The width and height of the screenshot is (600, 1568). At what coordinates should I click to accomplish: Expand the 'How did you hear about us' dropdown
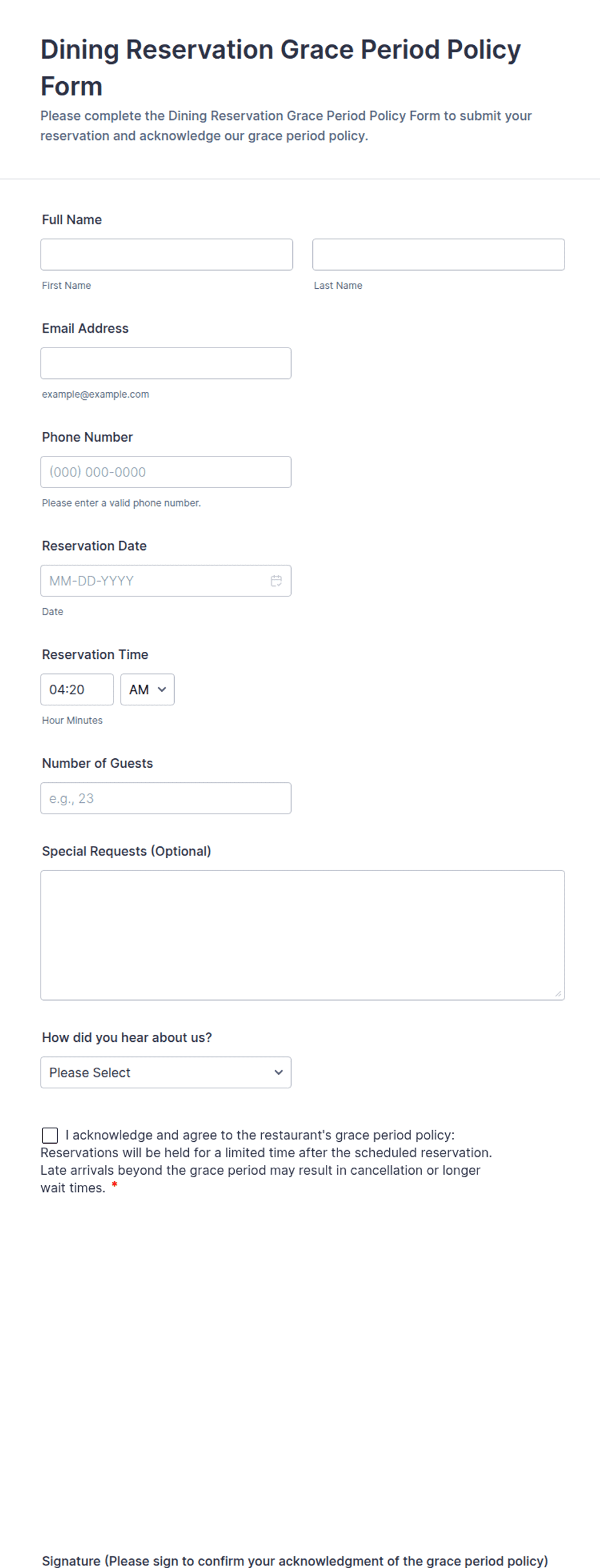tap(166, 1072)
